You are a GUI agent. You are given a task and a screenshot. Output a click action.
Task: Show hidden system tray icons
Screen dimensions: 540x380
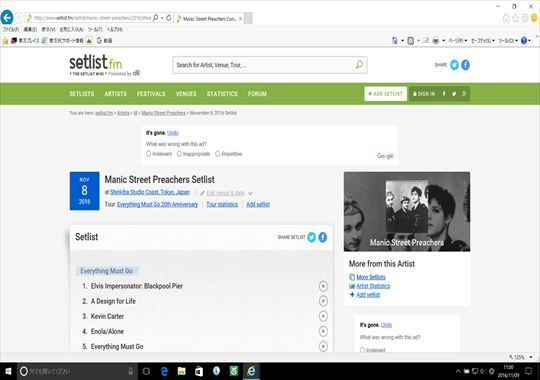coord(458,371)
